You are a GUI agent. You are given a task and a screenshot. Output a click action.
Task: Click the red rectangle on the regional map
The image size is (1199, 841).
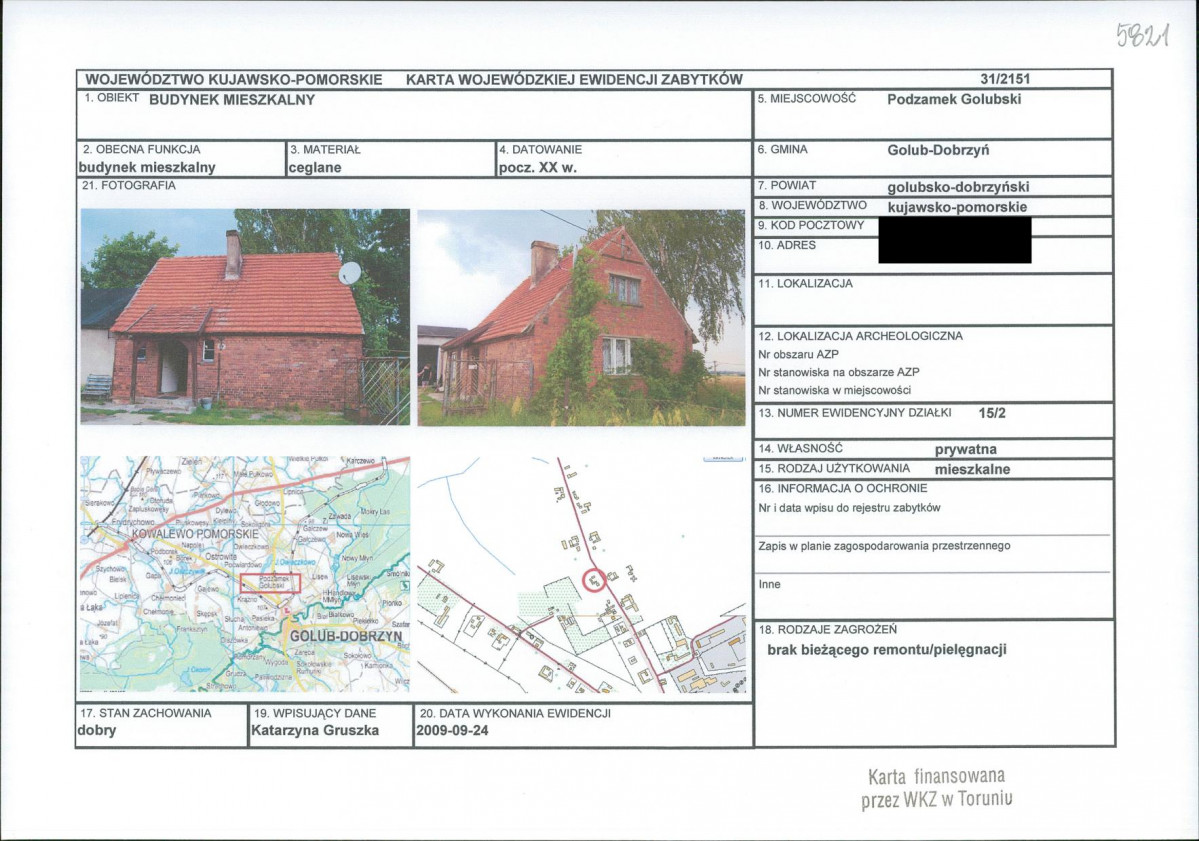pos(270,583)
